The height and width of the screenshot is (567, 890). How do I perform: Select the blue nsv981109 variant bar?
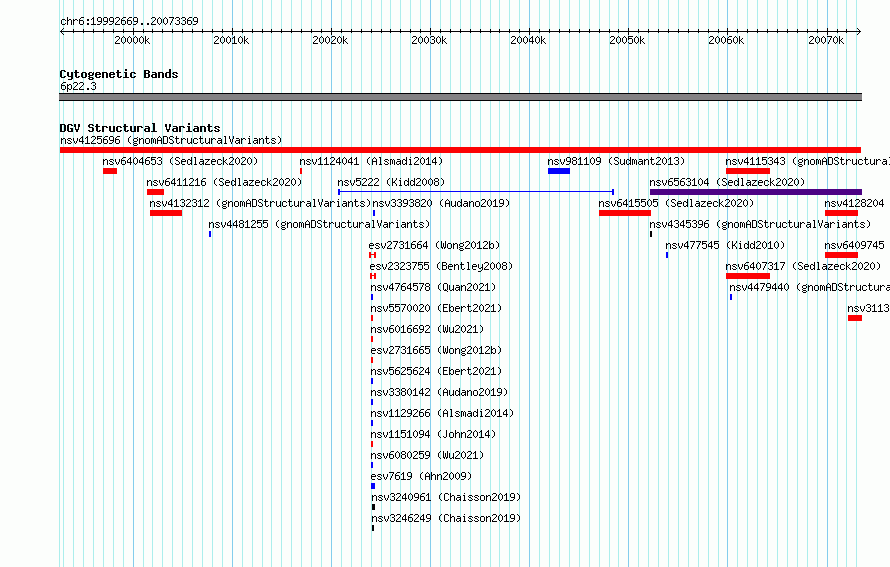click(559, 171)
